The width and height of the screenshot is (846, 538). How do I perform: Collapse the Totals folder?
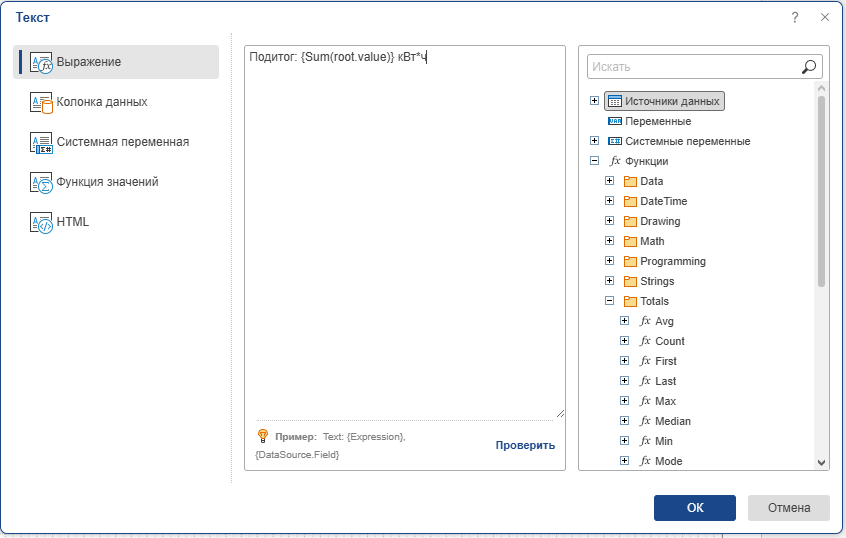609,301
